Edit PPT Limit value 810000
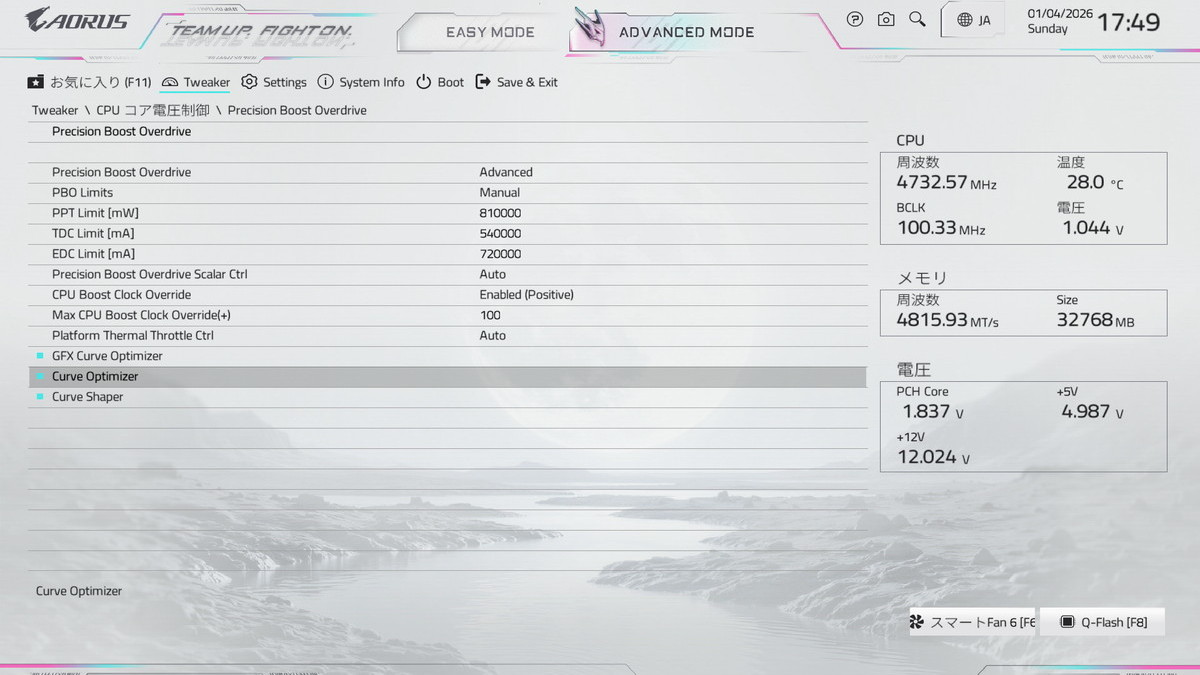 point(500,213)
